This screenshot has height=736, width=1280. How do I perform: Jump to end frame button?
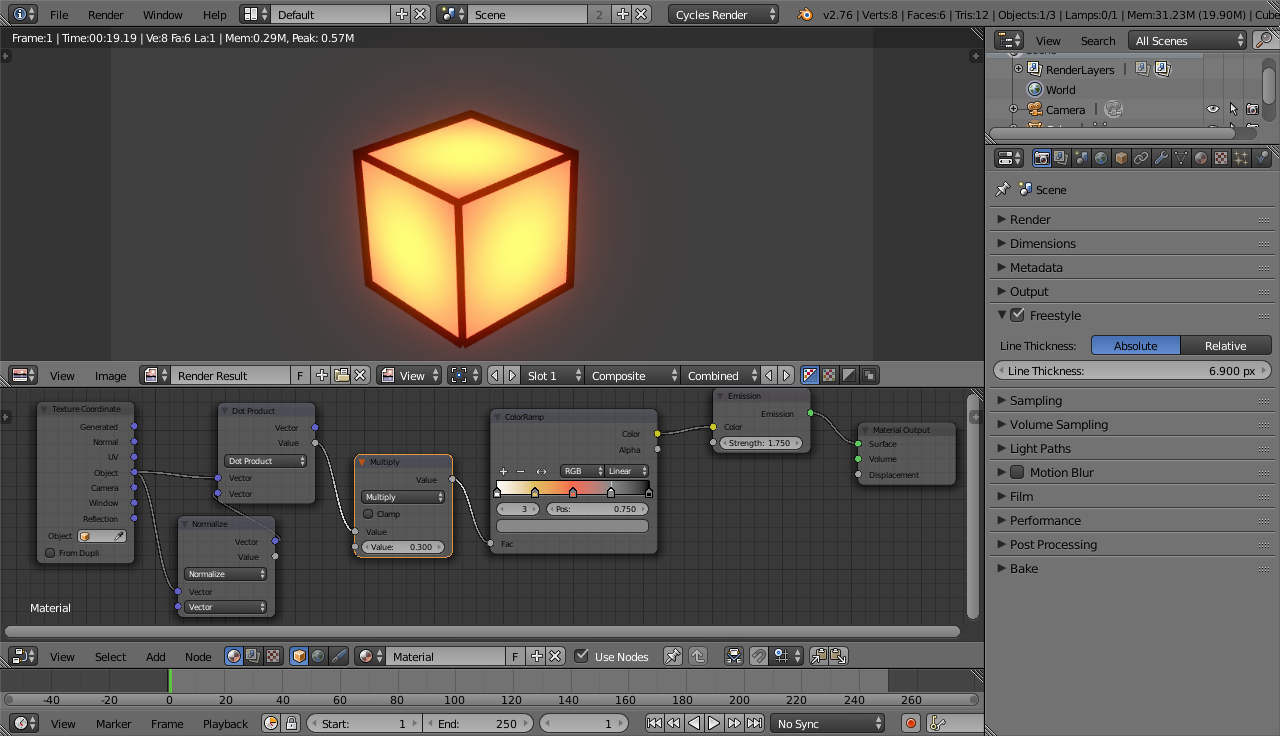755,723
